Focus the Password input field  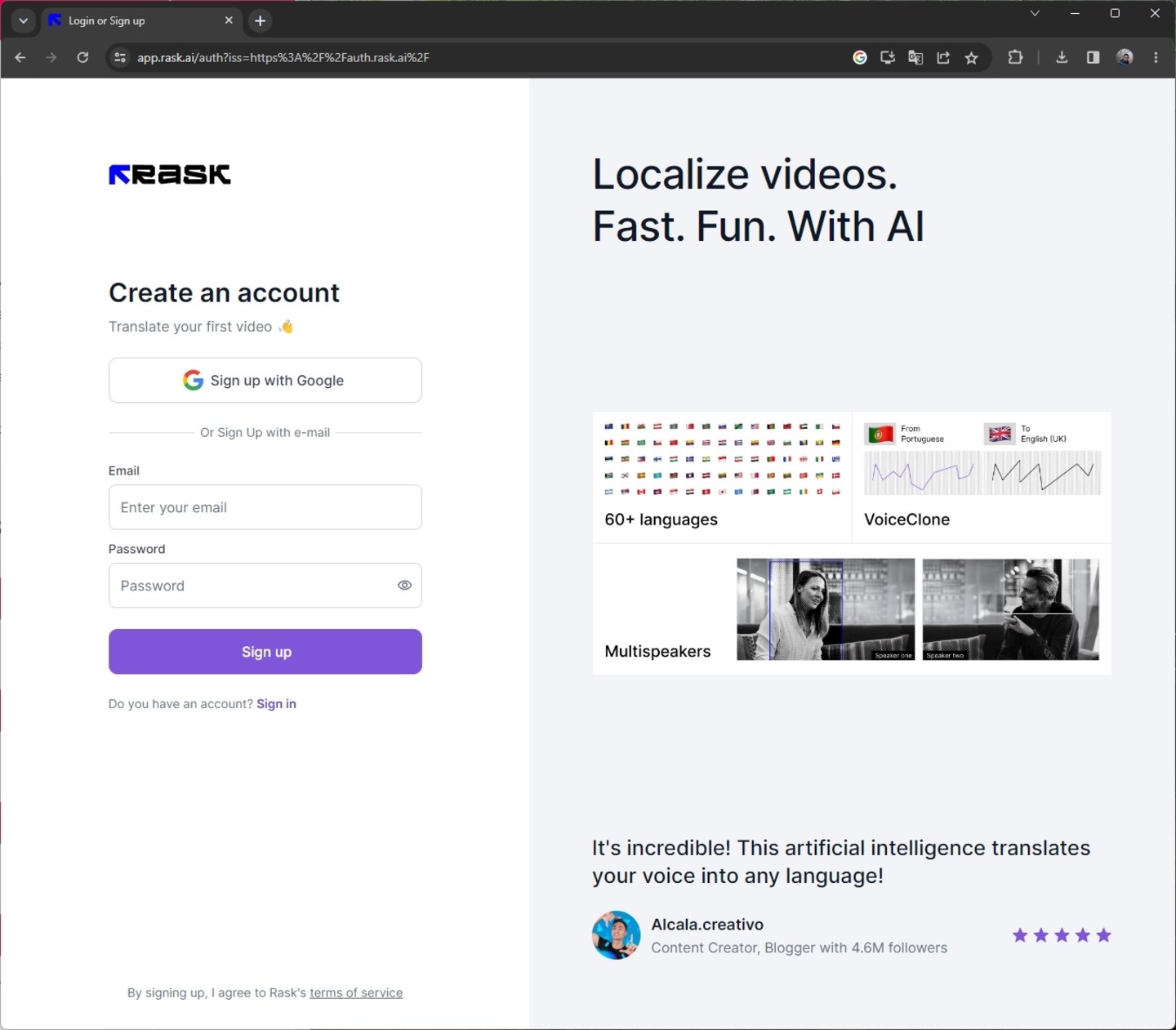tap(265, 586)
